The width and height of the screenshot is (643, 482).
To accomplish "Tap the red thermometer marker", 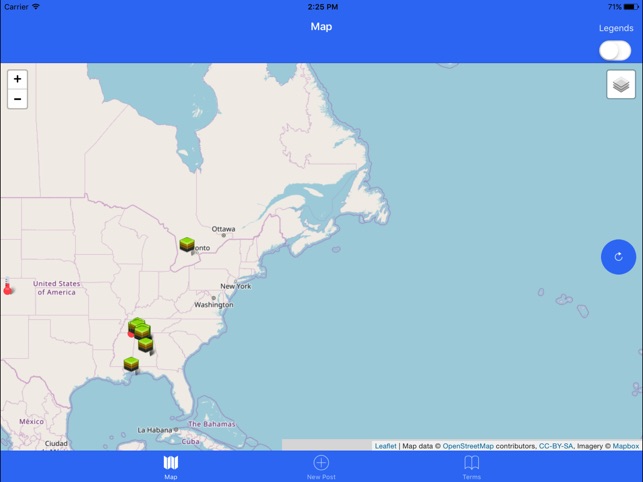I will [7, 286].
